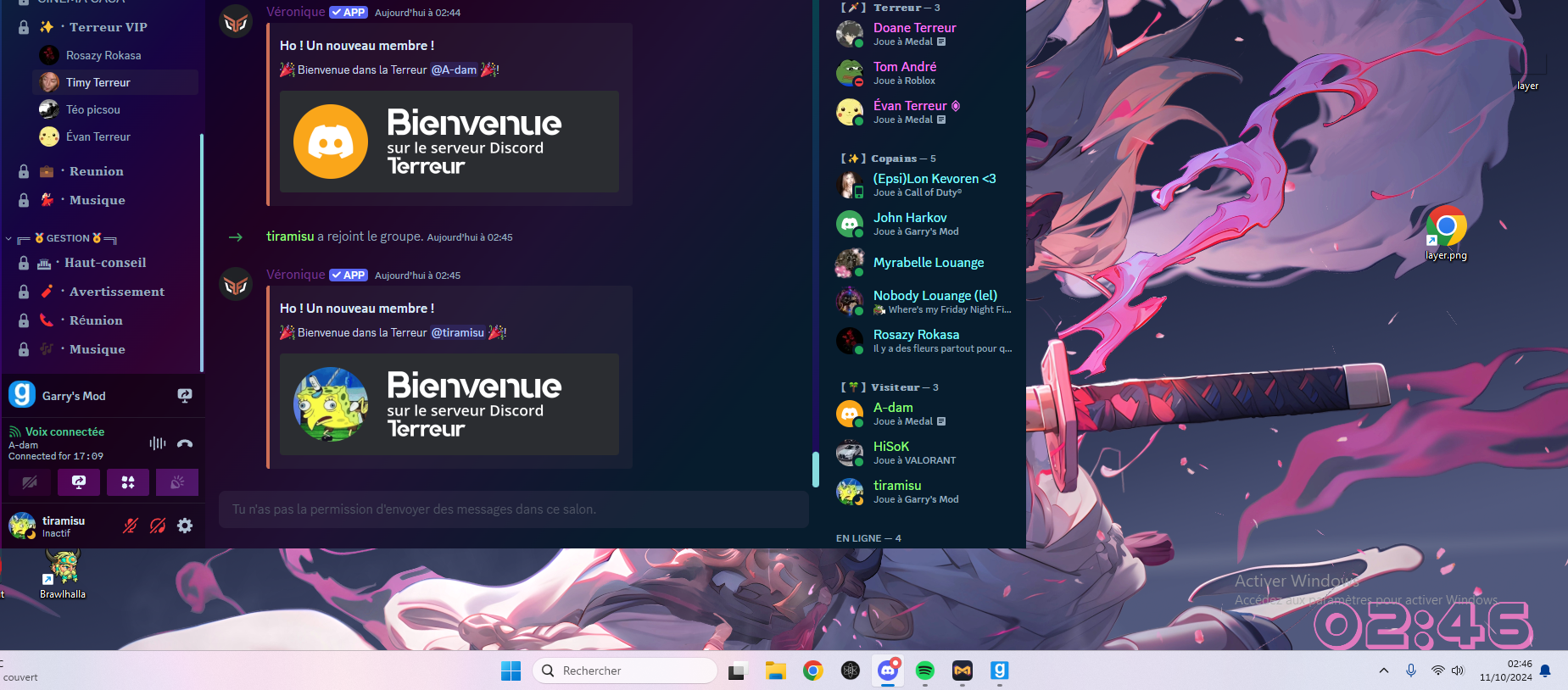The height and width of the screenshot is (690, 1568).
Task: Click tiramisu's avatar in the user panel
Action: pos(22,526)
